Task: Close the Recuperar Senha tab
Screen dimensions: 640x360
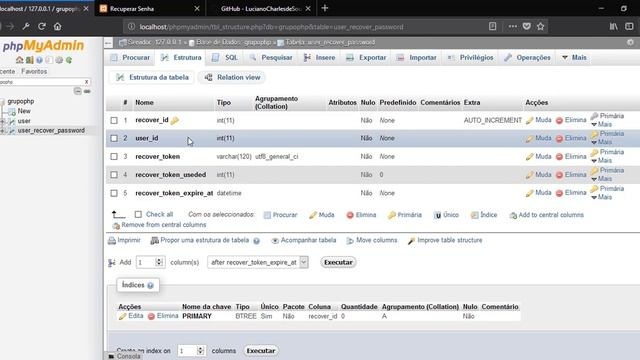Action: (197, 8)
